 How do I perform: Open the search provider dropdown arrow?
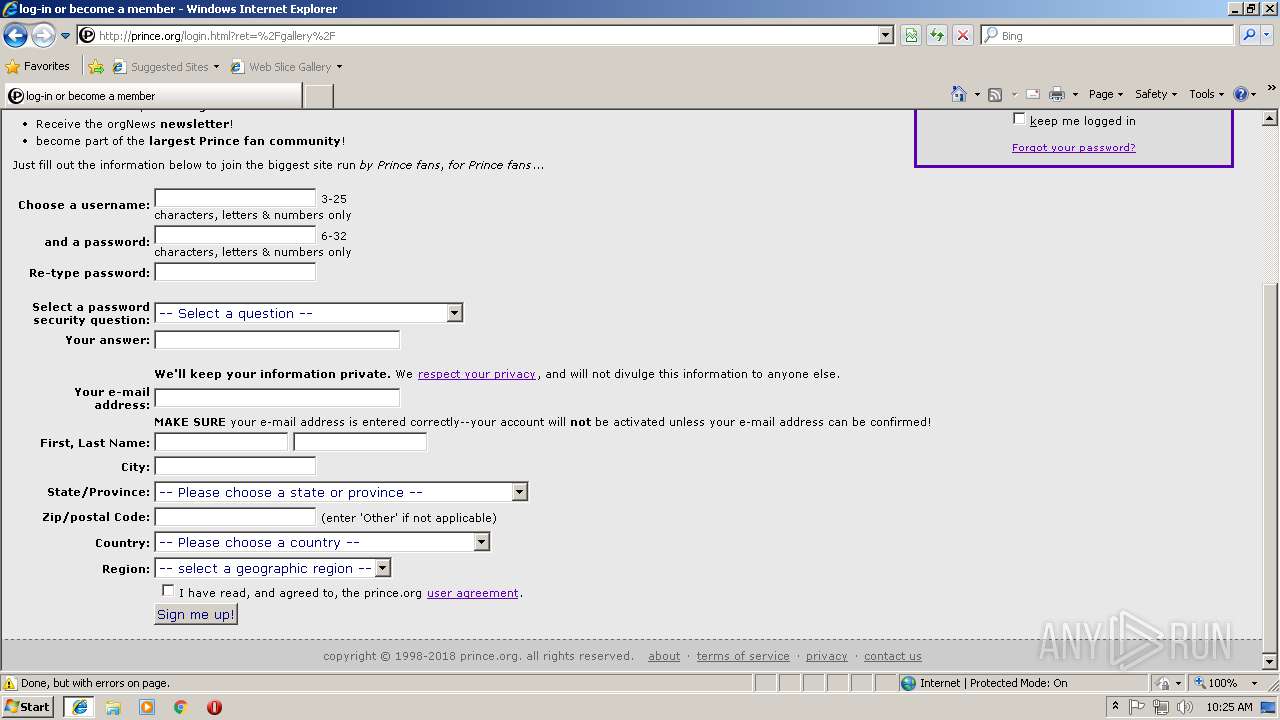[1267, 35]
